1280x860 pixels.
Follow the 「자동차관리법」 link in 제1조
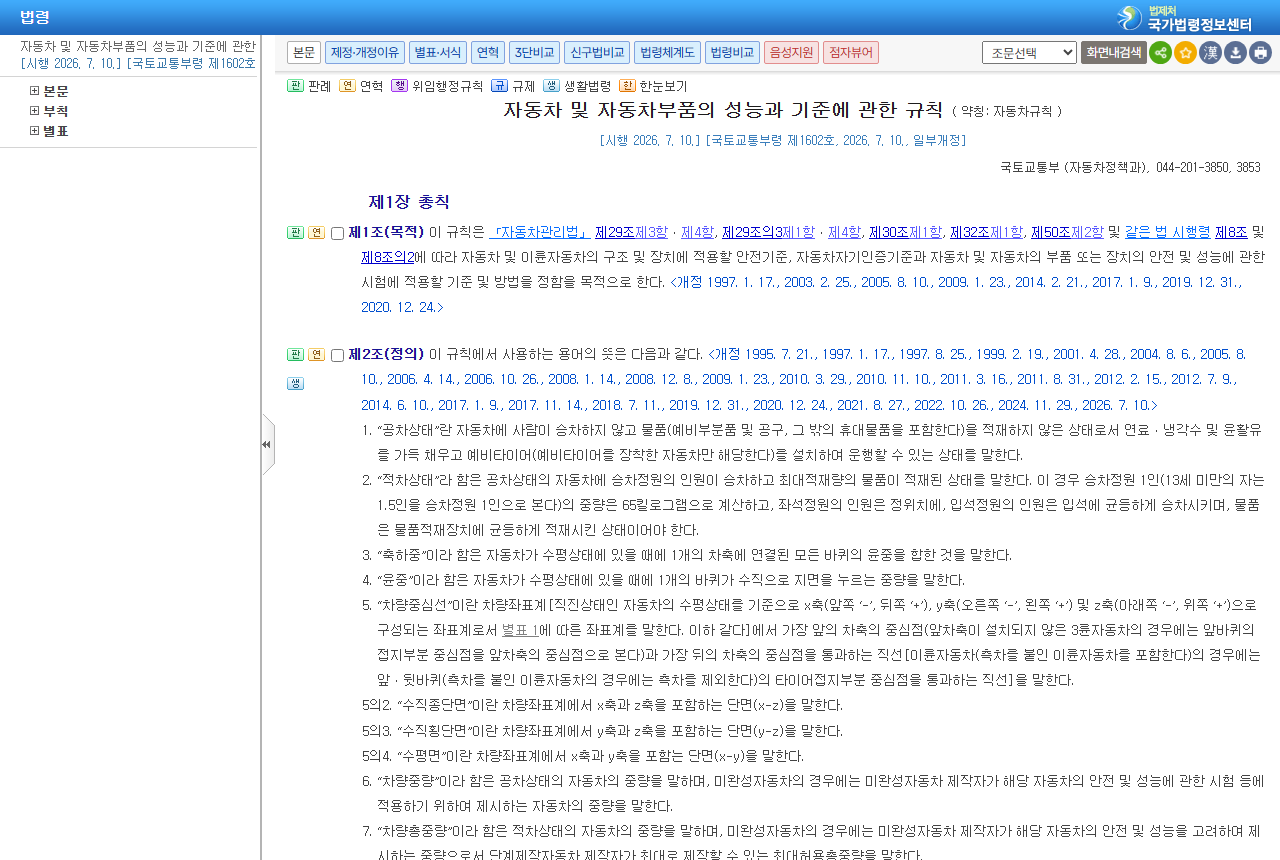540,232
